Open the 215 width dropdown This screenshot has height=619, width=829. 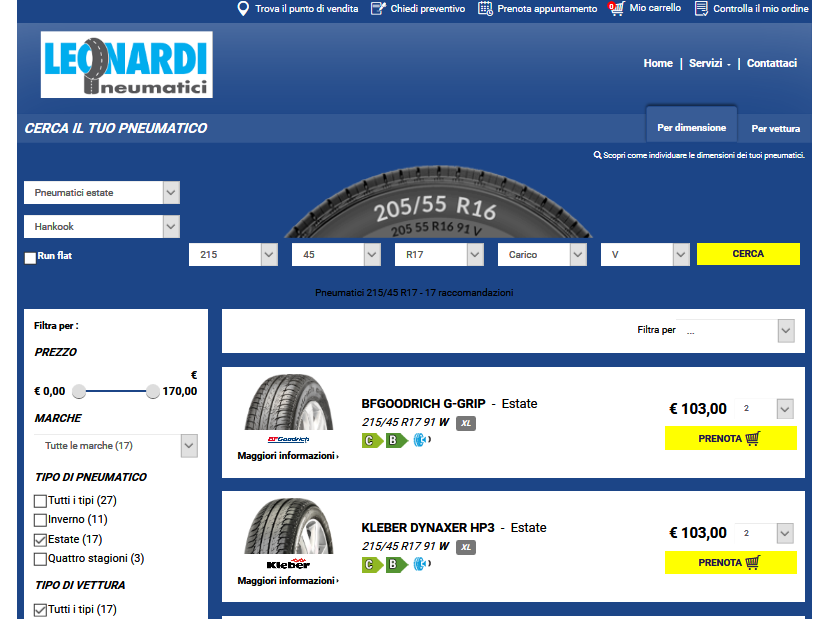233,254
